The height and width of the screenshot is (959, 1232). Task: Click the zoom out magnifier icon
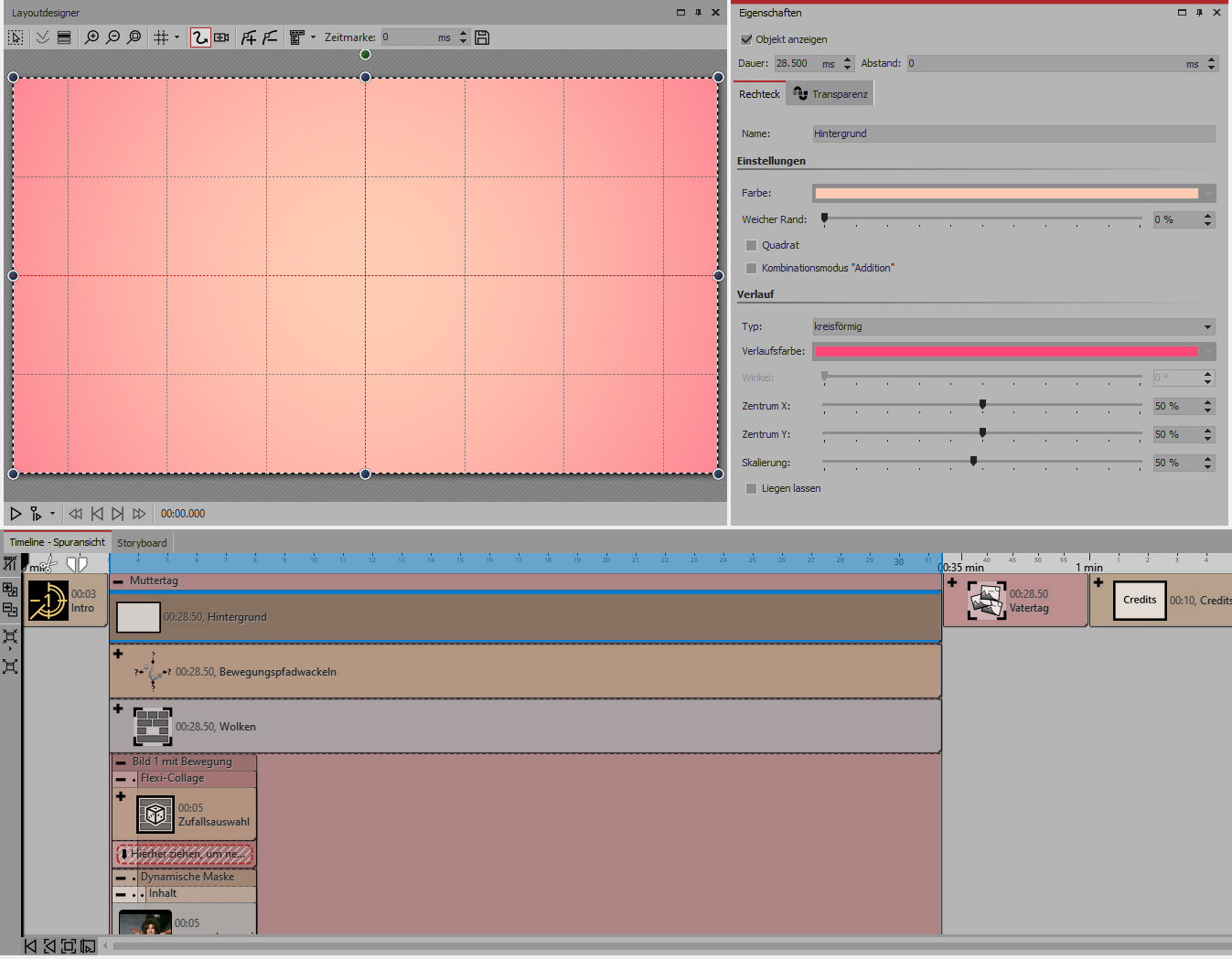pyautogui.click(x=112, y=37)
